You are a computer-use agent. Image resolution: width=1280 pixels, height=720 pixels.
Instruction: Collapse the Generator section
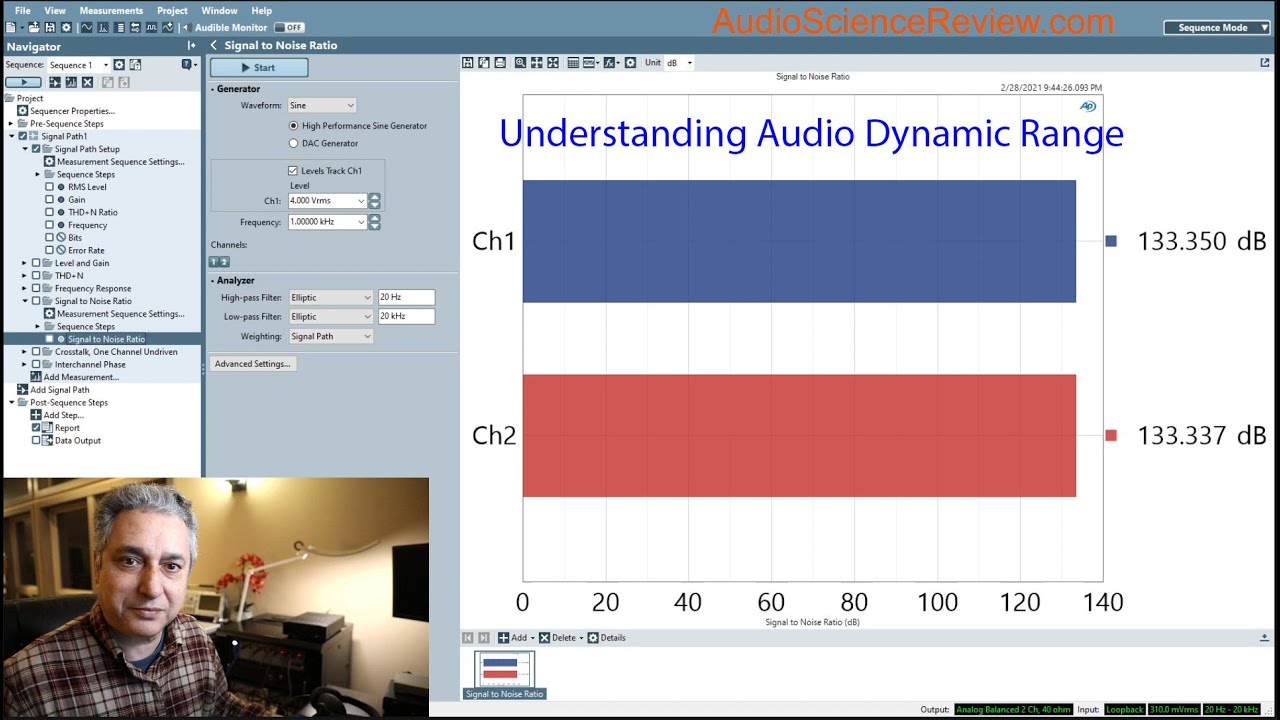213,89
